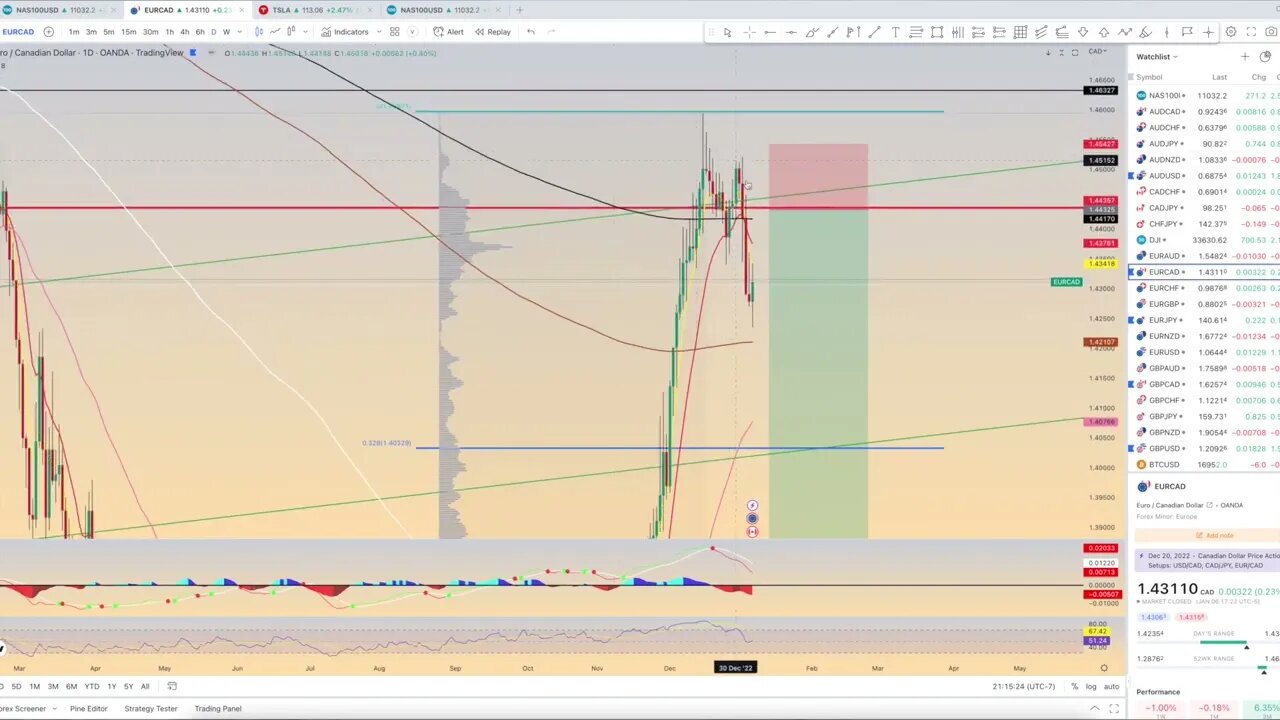The image size is (1280, 720).
Task: Add a symbol to the Watchlist
Action: tap(1245, 57)
